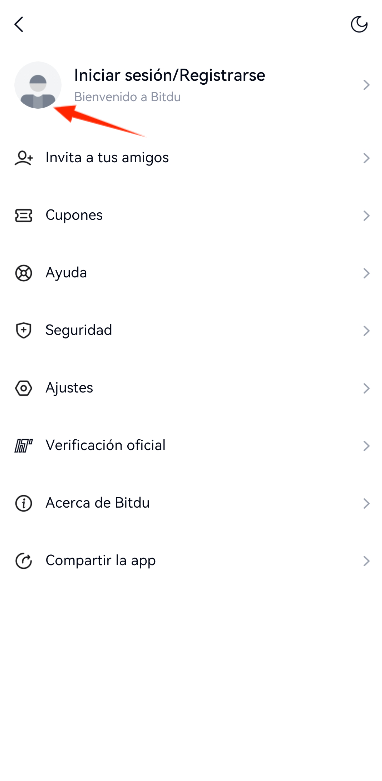The width and height of the screenshot is (382, 781).
Task: Open Iniciar sesión/Registrarse
Action: tap(169, 75)
